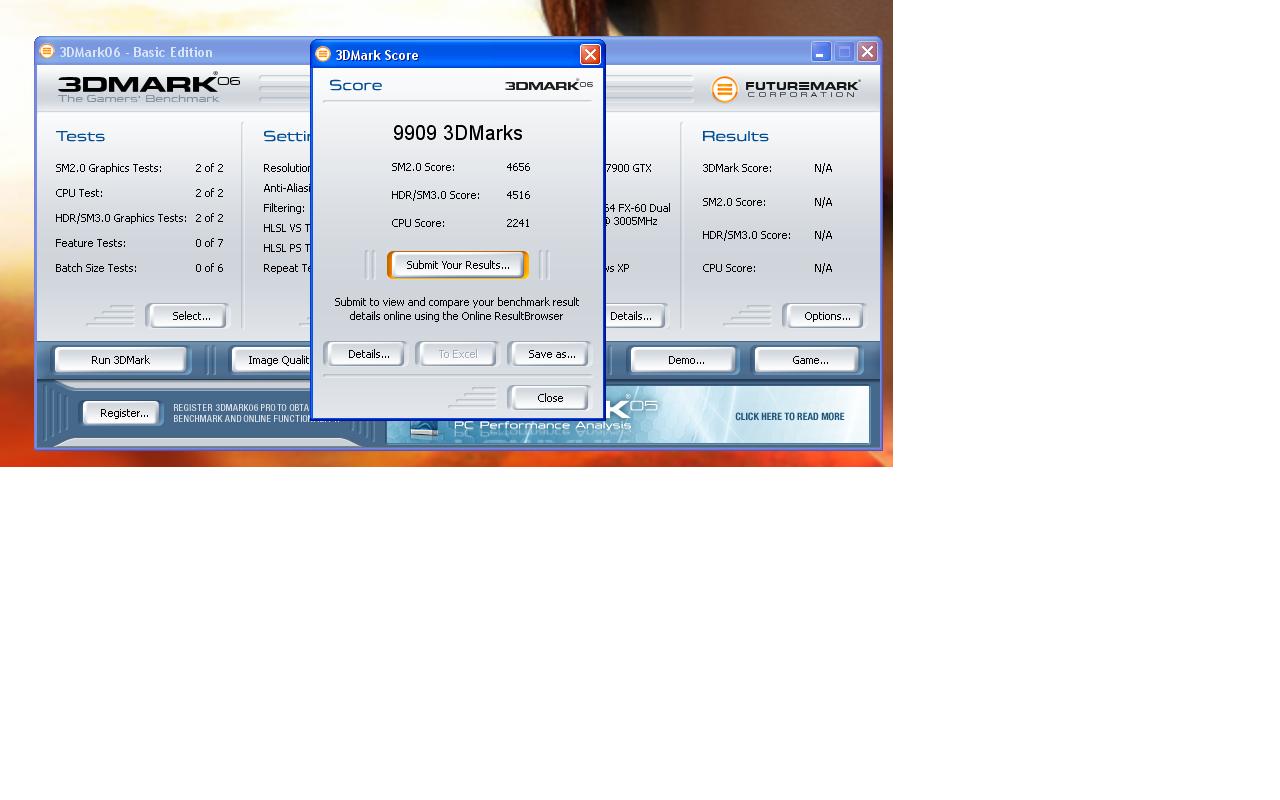Click the PC Performance Analysis banner

pyautogui.click(x=628, y=416)
